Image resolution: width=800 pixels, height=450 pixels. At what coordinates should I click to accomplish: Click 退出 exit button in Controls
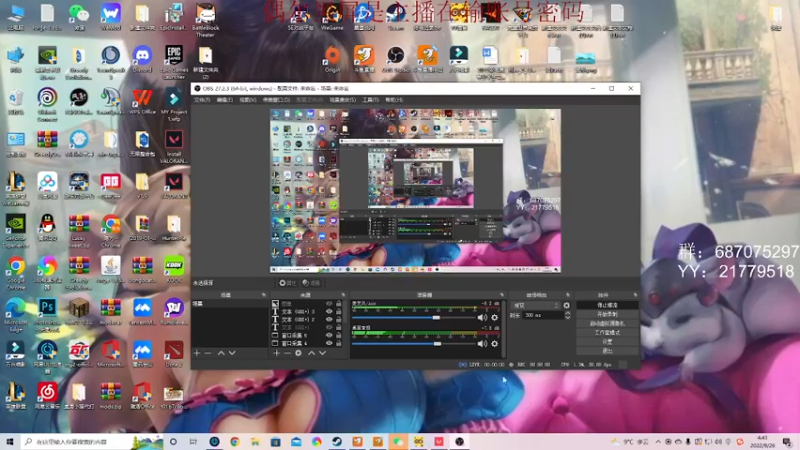point(607,351)
